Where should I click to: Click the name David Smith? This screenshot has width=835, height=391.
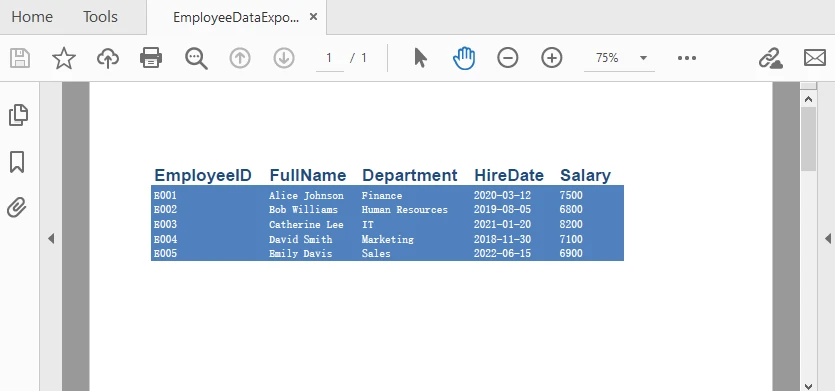300,239
